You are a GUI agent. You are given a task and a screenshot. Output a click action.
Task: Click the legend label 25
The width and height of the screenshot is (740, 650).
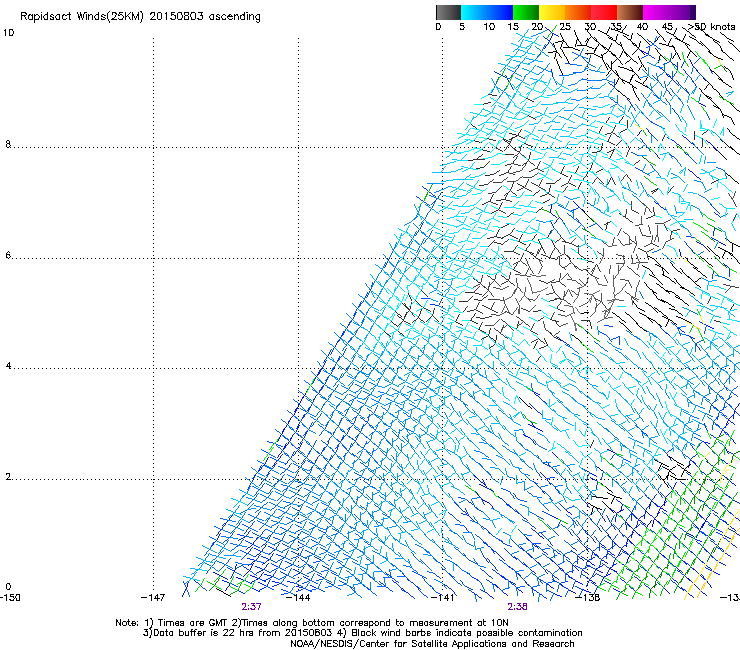[565, 27]
